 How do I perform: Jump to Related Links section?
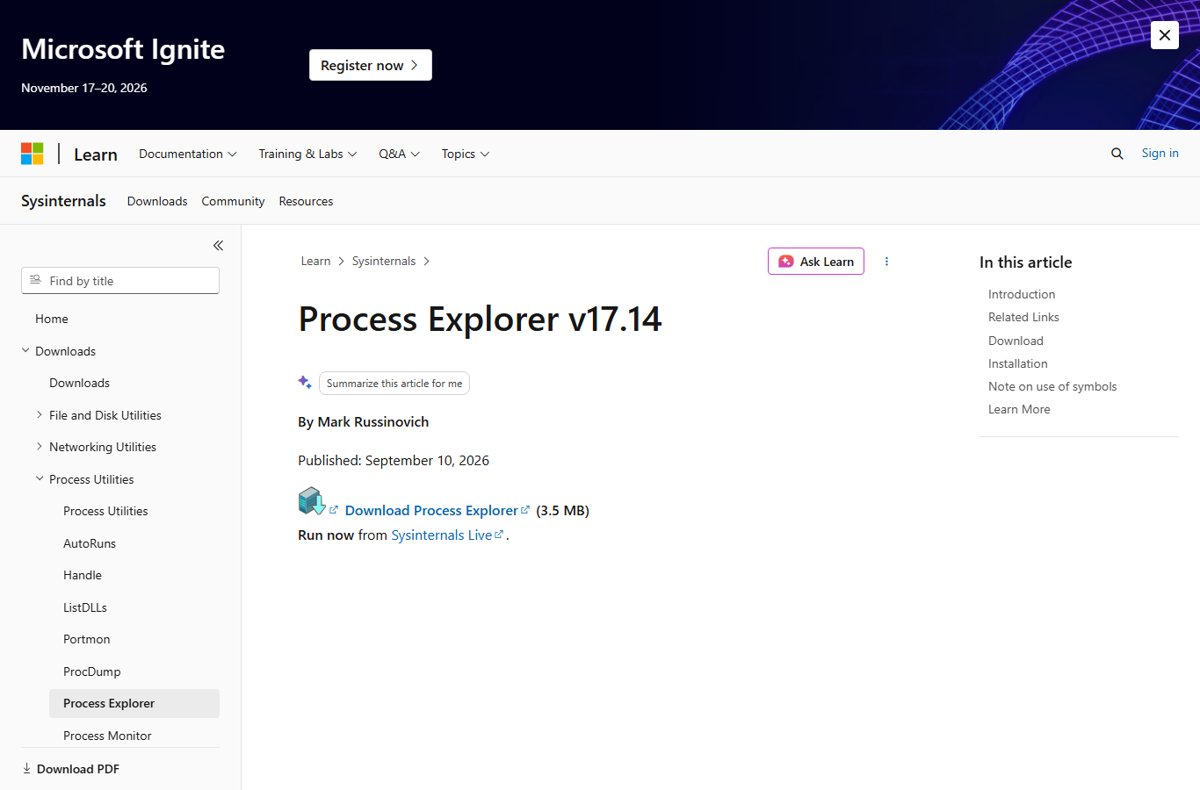(1023, 317)
